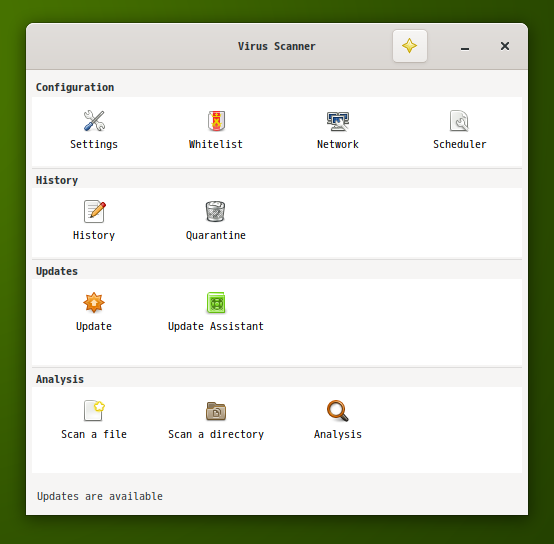Click the Scan a directory folder icon
This screenshot has width=554, height=544.
click(216, 411)
